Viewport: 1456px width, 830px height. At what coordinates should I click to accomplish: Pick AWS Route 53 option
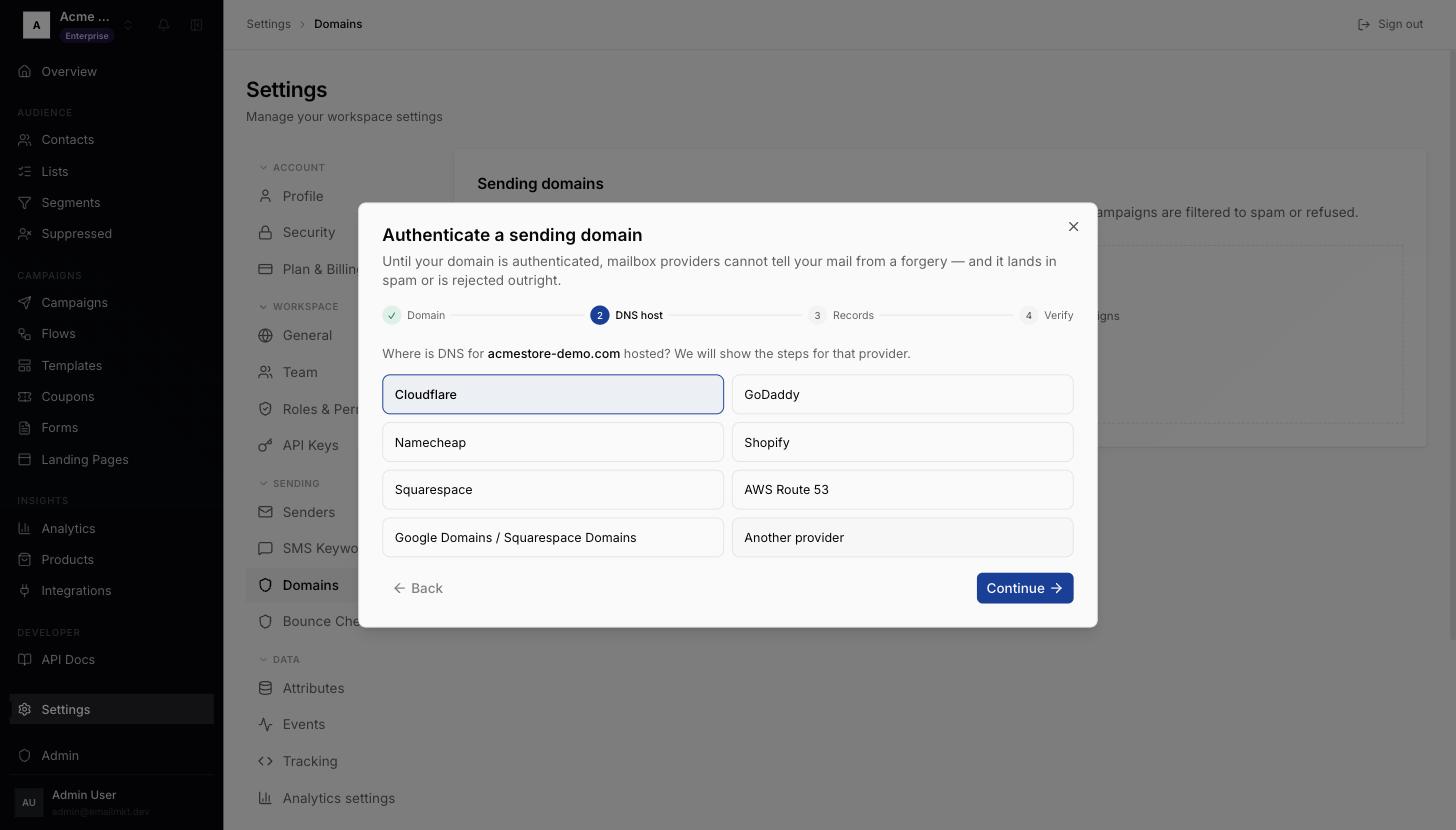pyautogui.click(x=902, y=490)
